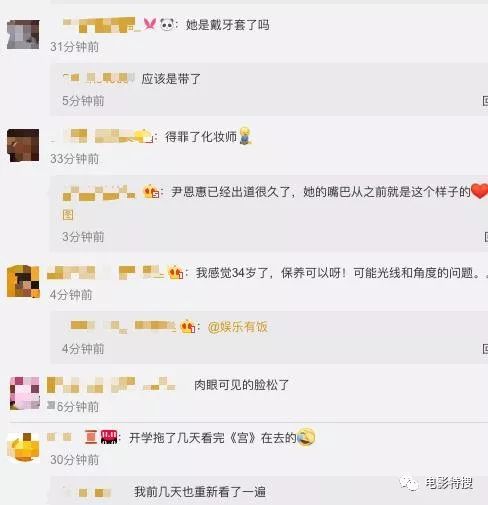Click the emoji after 得罪了化妆师

pyautogui.click(x=246, y=136)
